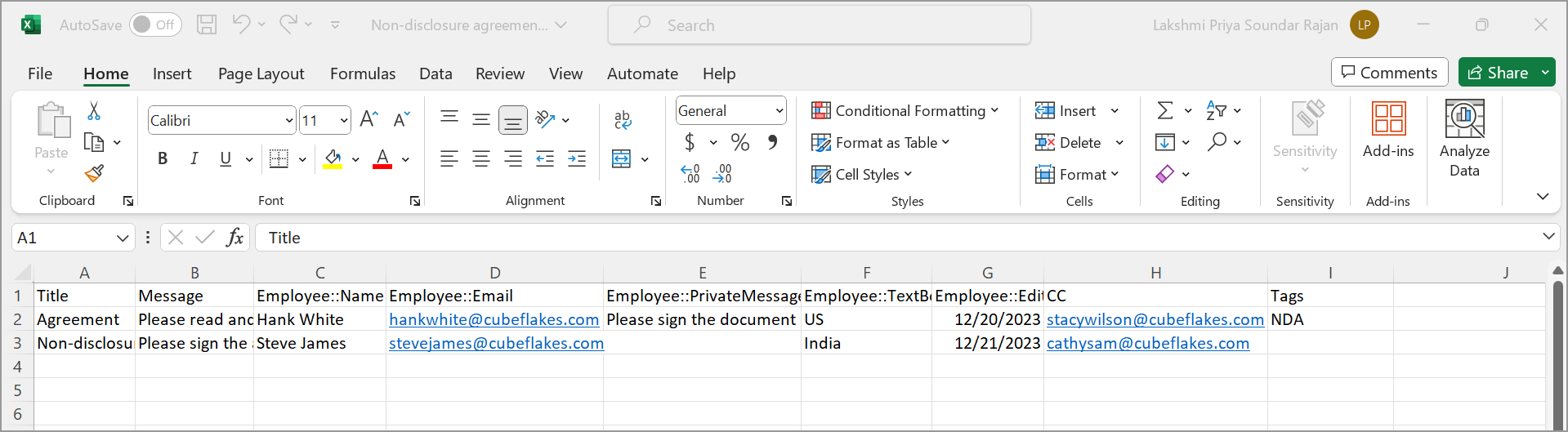Click Decrease Decimal icon

[722, 173]
